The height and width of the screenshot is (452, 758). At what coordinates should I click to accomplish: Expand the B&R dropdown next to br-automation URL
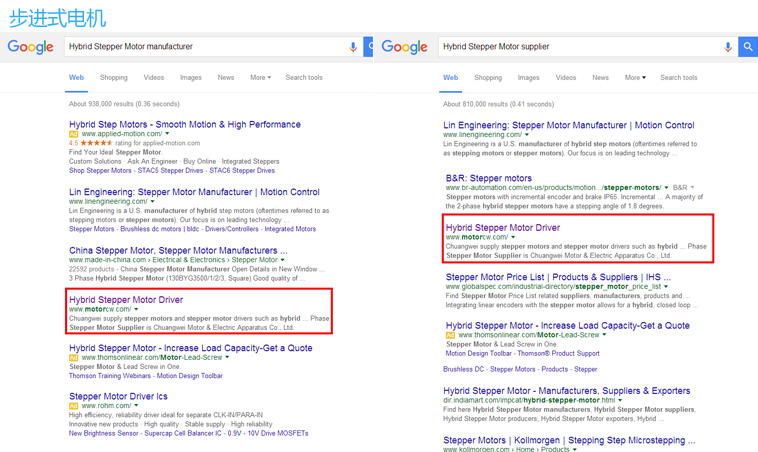684,188
